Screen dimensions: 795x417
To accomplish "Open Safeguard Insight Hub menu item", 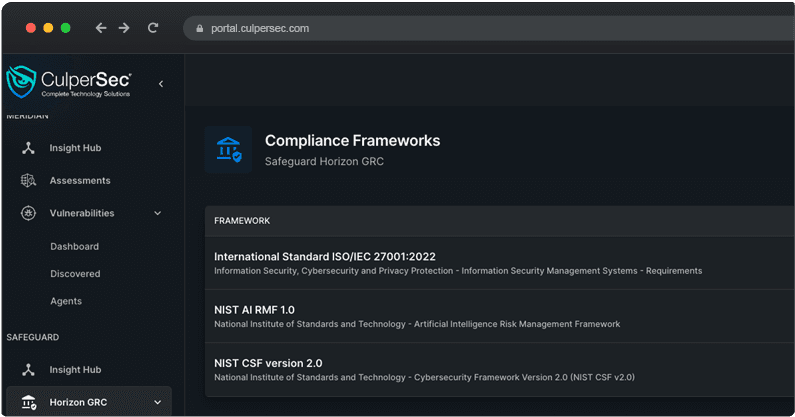I will tap(75, 370).
